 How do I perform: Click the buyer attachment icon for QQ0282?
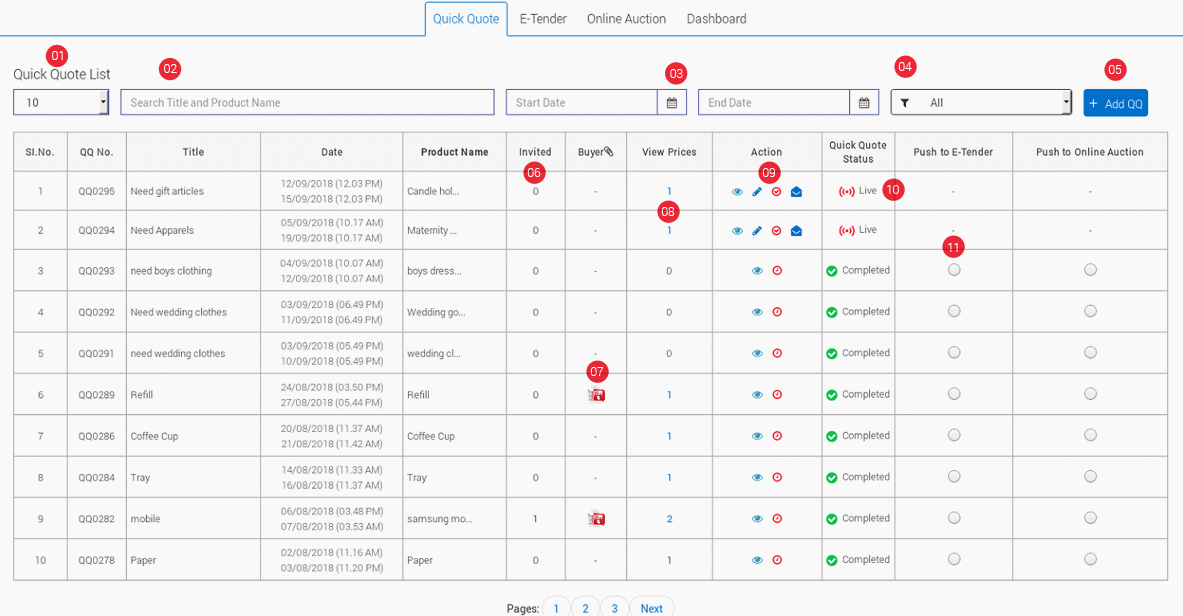(x=596, y=519)
